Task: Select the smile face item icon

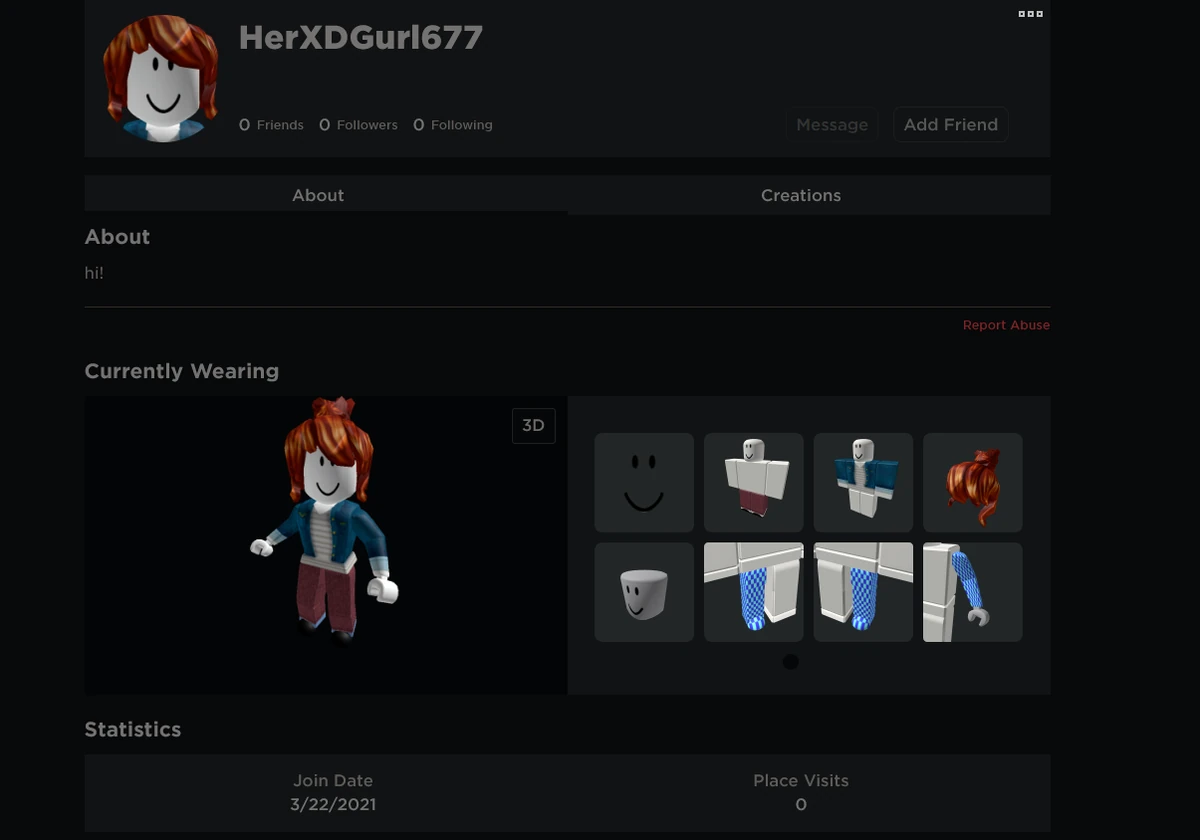Action: 644,482
